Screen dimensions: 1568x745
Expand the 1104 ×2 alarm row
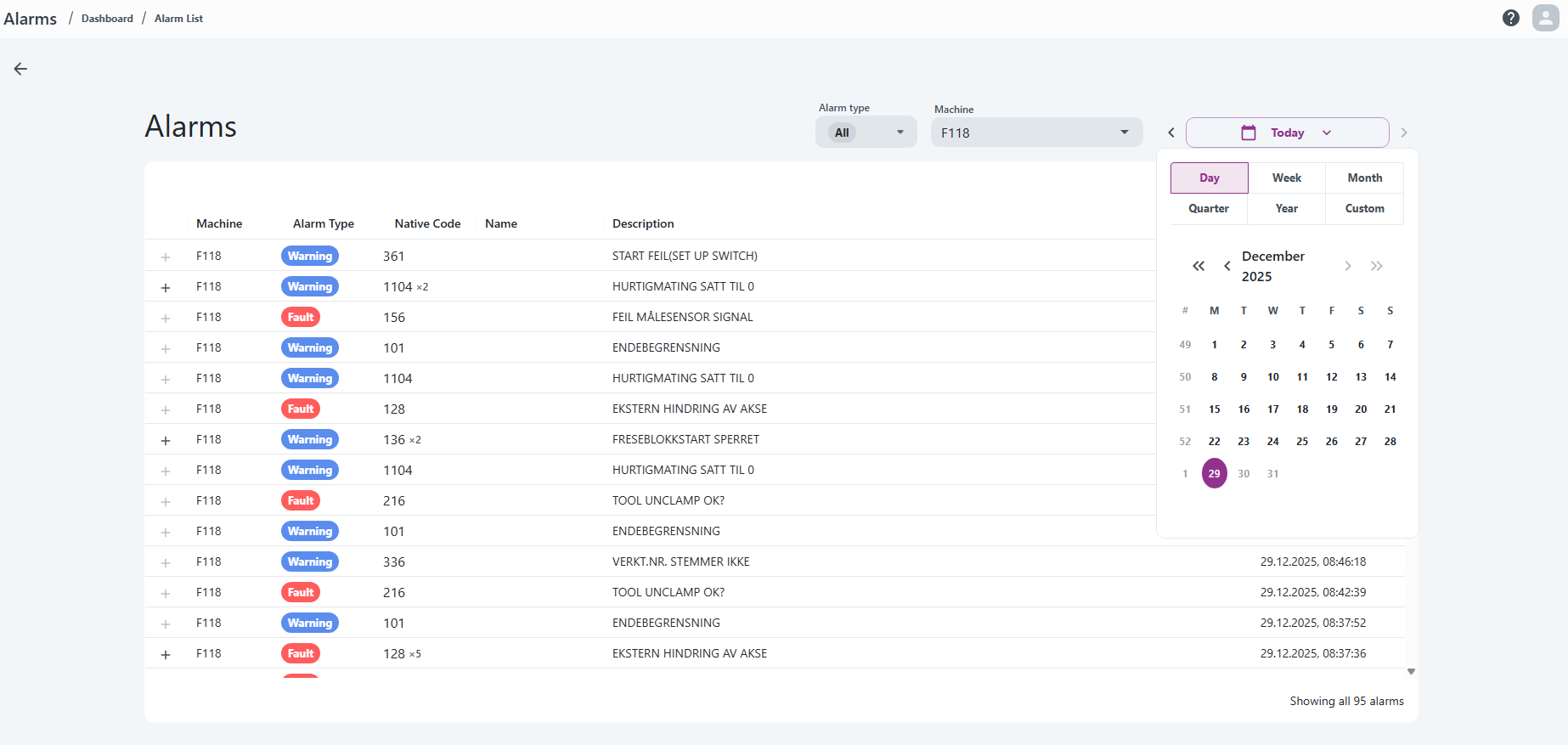[166, 287]
